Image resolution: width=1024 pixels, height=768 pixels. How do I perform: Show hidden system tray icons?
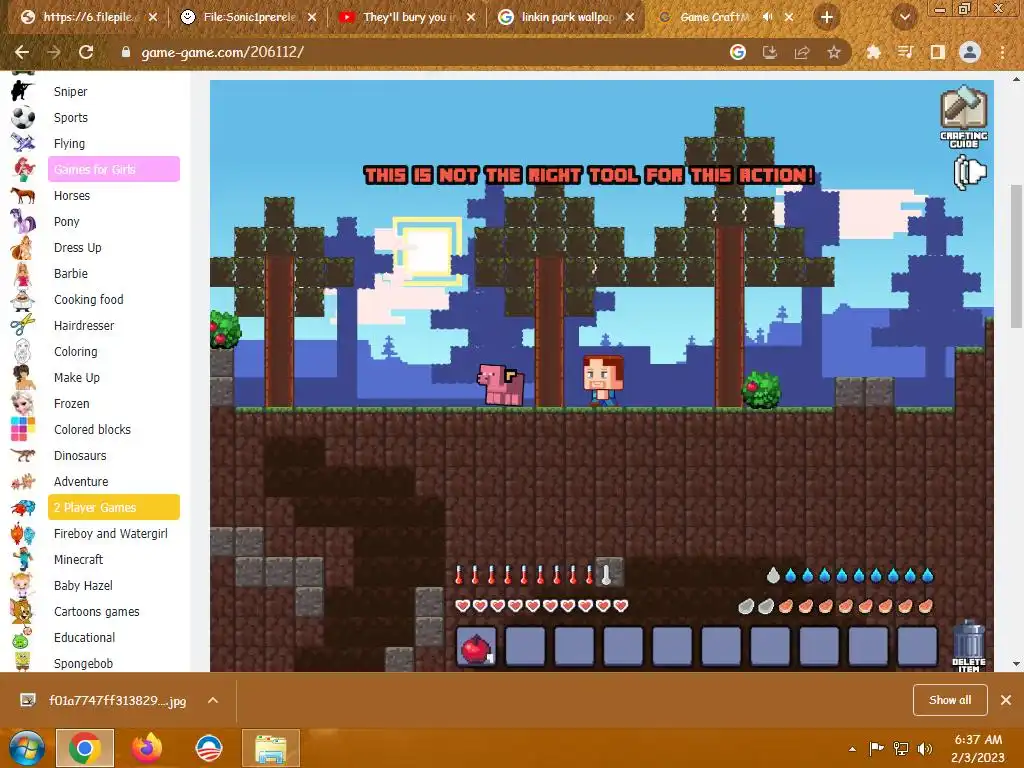pyautogui.click(x=852, y=749)
